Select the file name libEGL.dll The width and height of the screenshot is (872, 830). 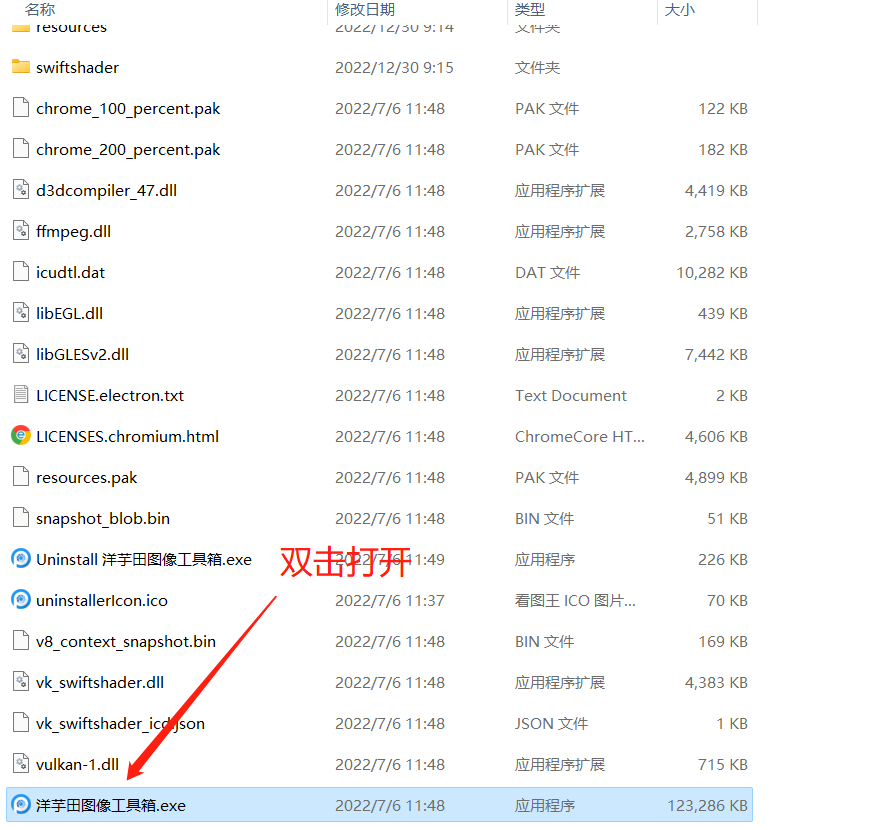(x=70, y=313)
